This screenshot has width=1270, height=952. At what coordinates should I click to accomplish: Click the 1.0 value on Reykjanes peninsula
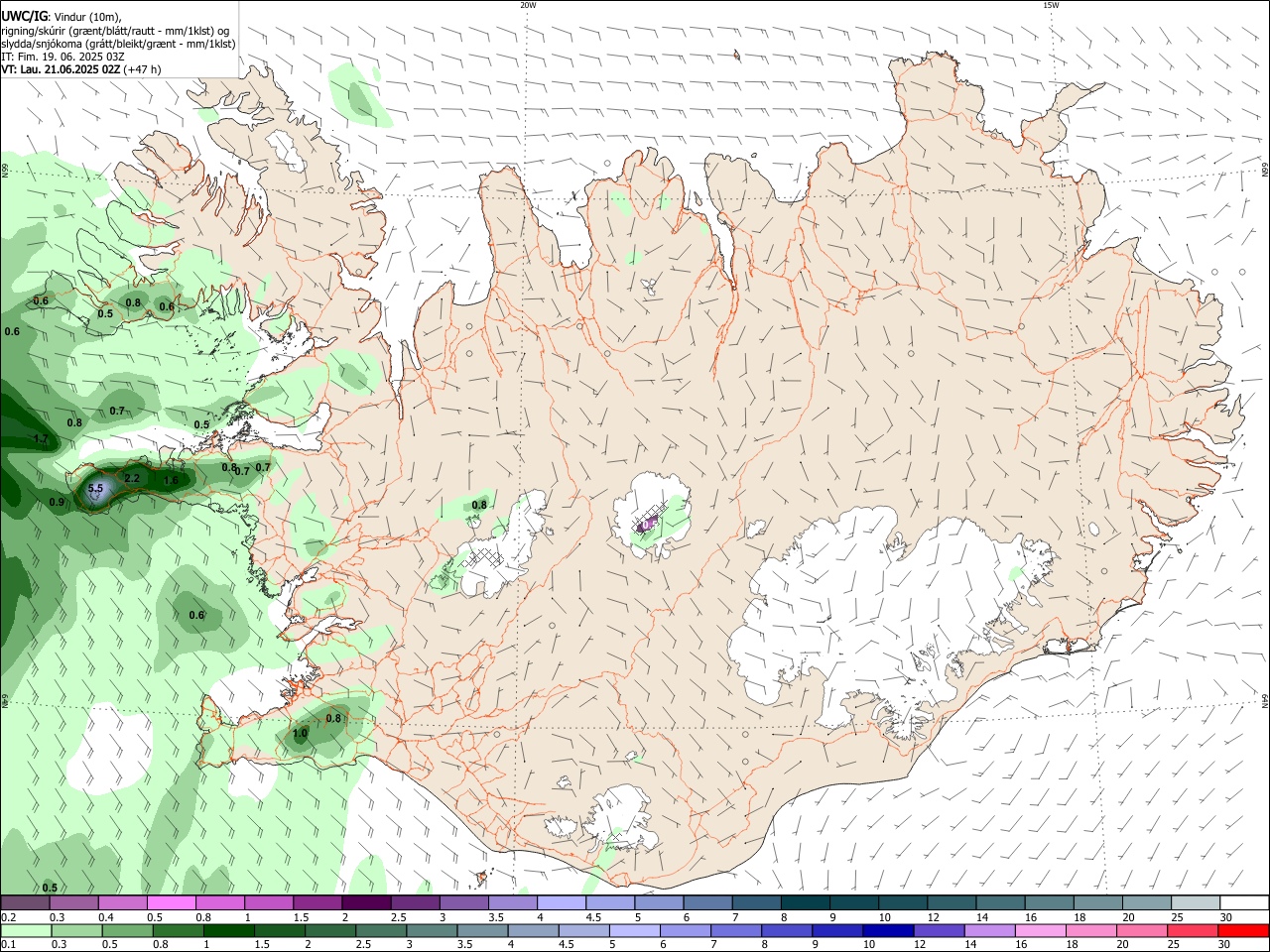[x=300, y=734]
